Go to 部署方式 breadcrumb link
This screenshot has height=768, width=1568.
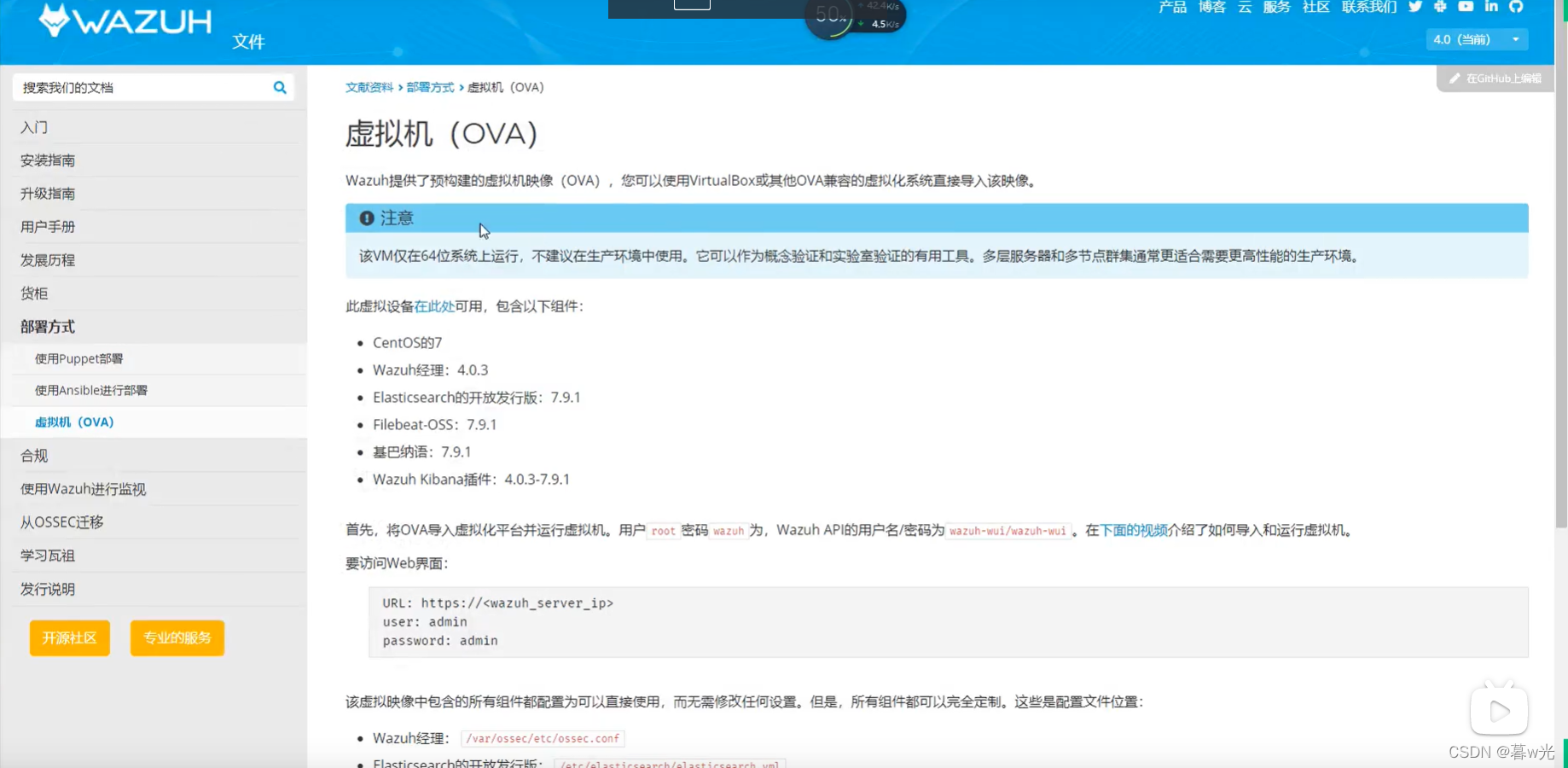430,87
